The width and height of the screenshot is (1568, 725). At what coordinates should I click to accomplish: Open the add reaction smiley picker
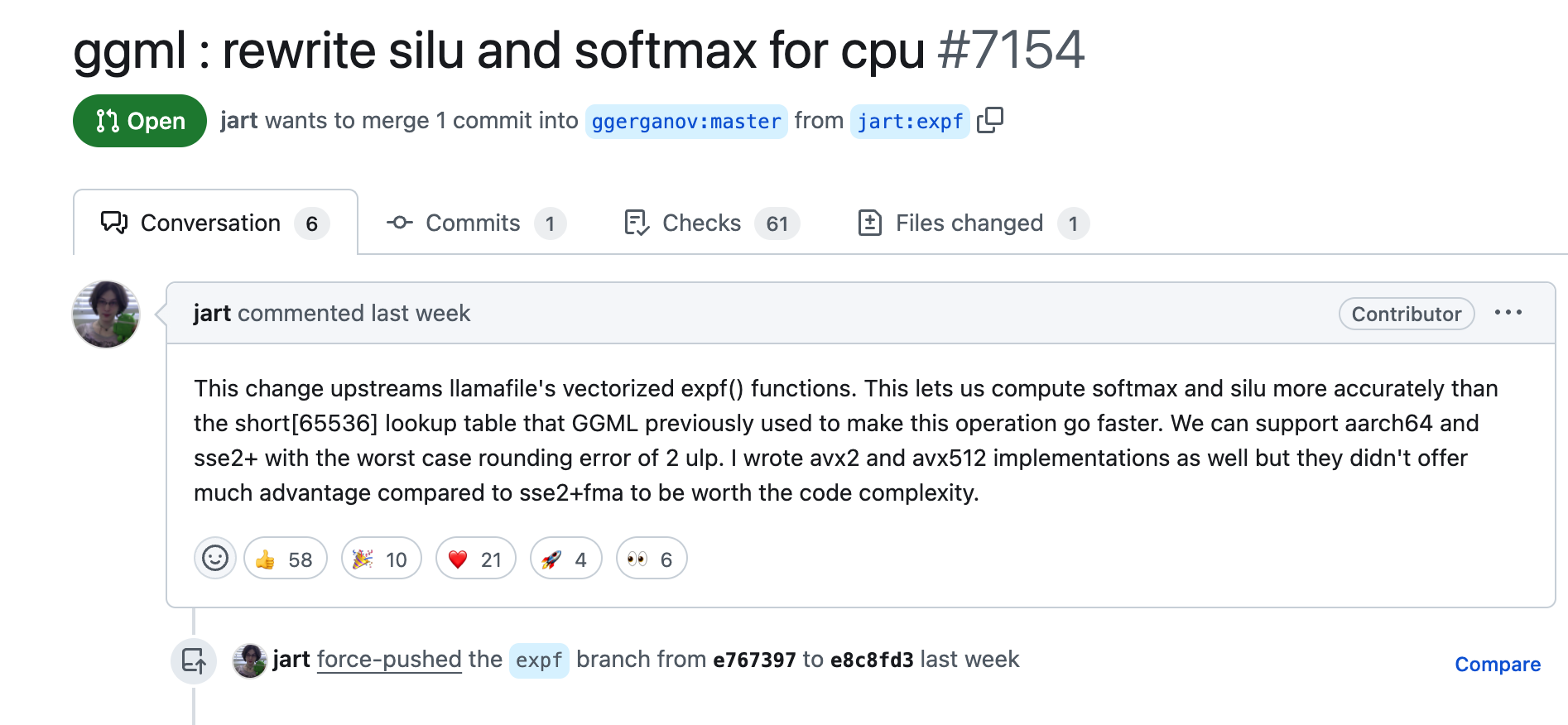tap(215, 559)
